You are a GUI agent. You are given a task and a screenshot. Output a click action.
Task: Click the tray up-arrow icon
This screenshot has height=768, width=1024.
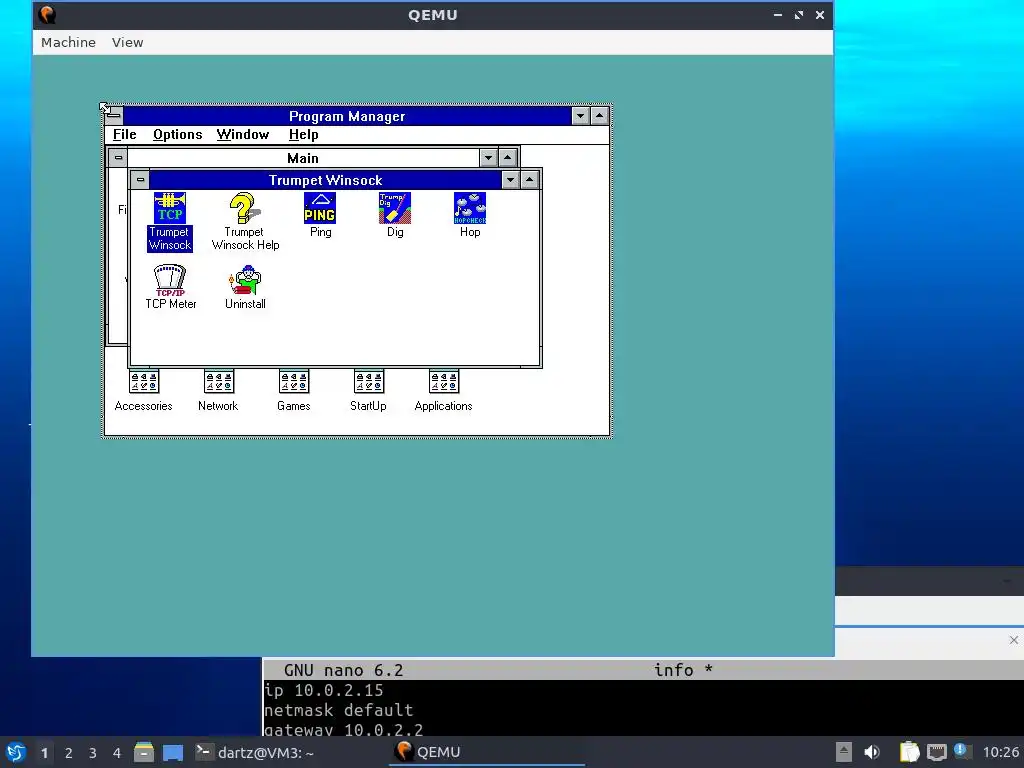(844, 752)
